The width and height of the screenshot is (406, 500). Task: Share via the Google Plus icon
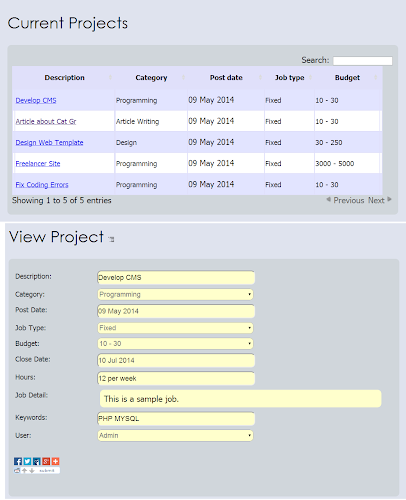pyautogui.click(x=46, y=461)
